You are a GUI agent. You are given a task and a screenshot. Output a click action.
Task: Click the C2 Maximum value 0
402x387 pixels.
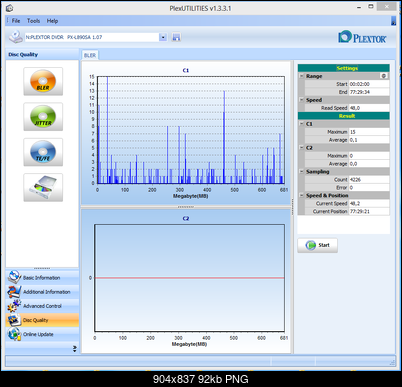point(369,156)
